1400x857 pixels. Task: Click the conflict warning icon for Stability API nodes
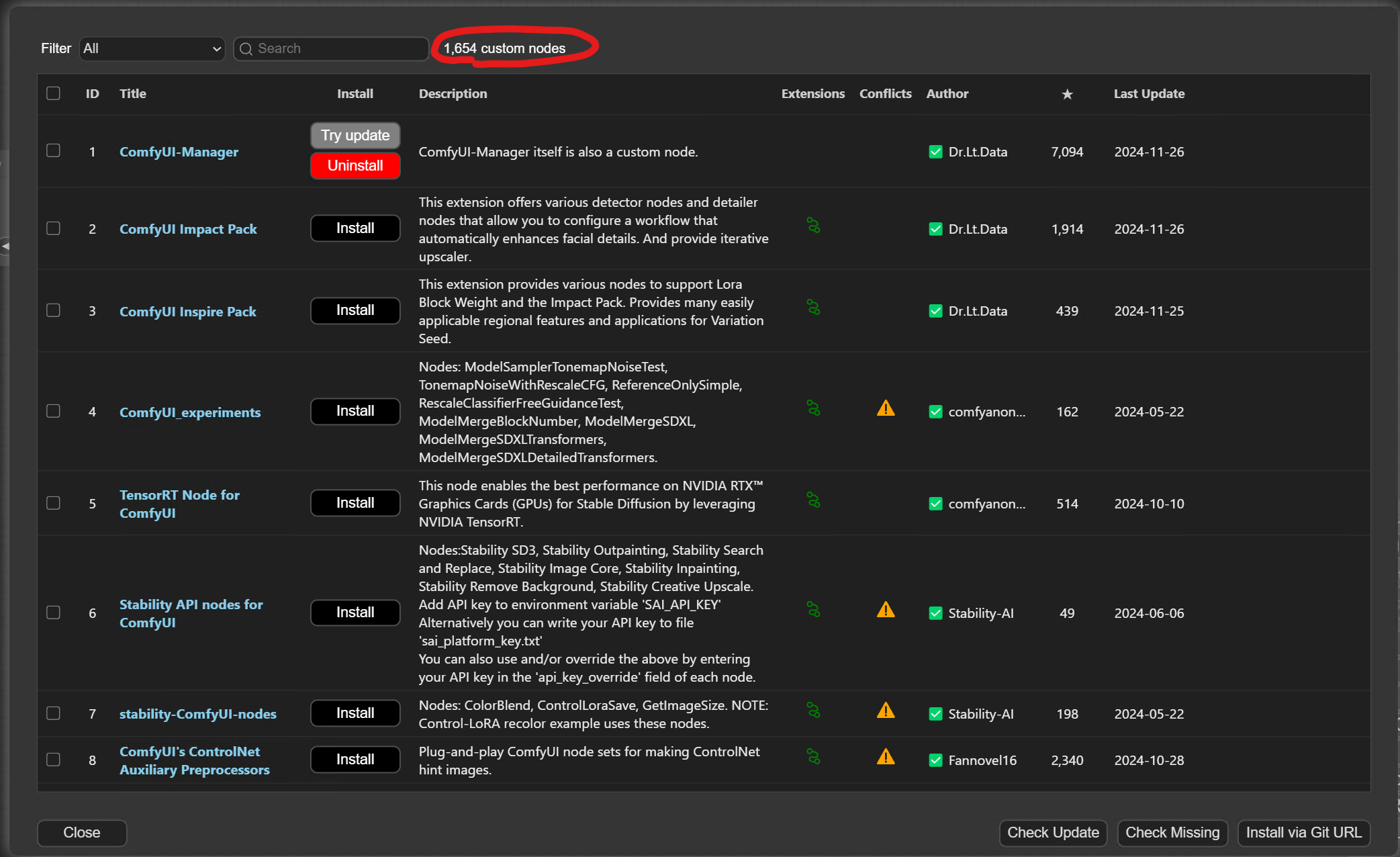coord(886,610)
